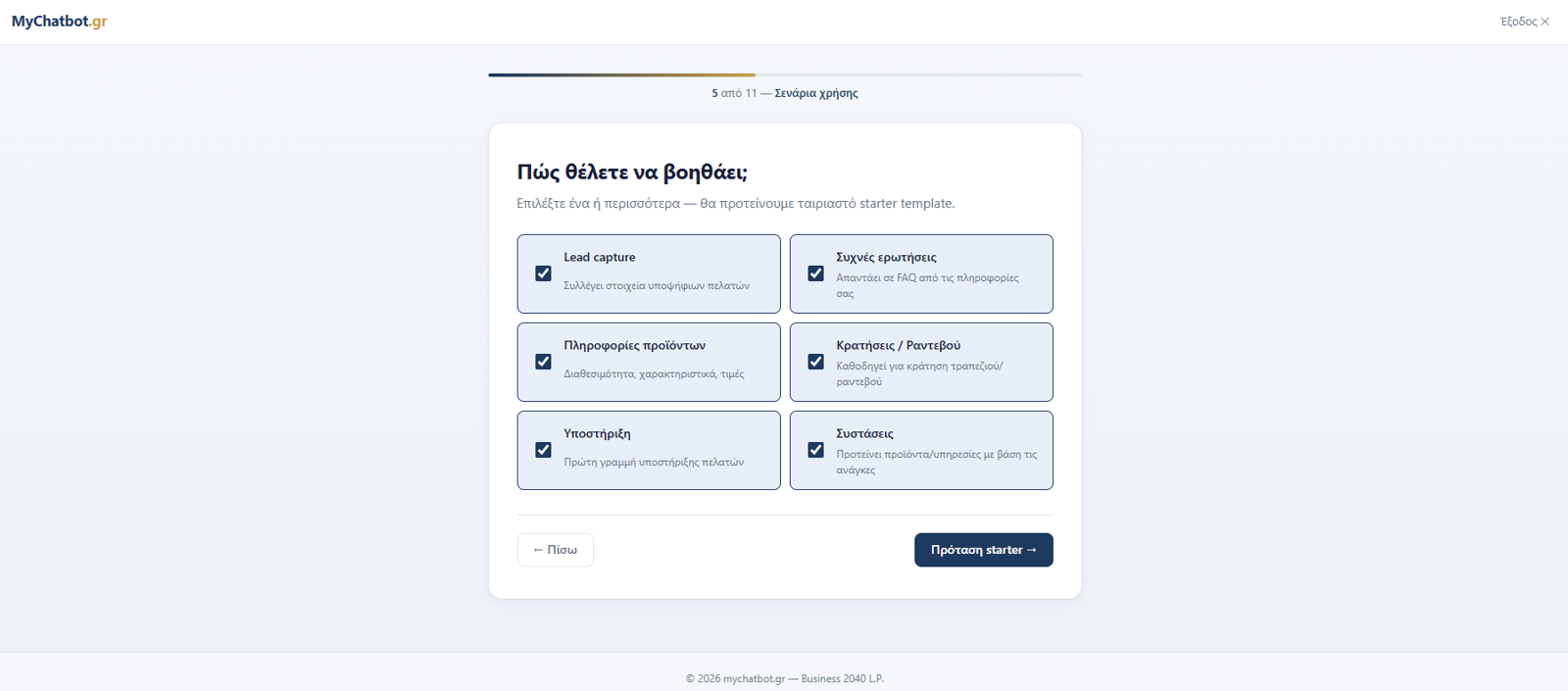This screenshot has height=691, width=1568.
Task: Click the "5 από 11" step label
Action: pos(734,93)
